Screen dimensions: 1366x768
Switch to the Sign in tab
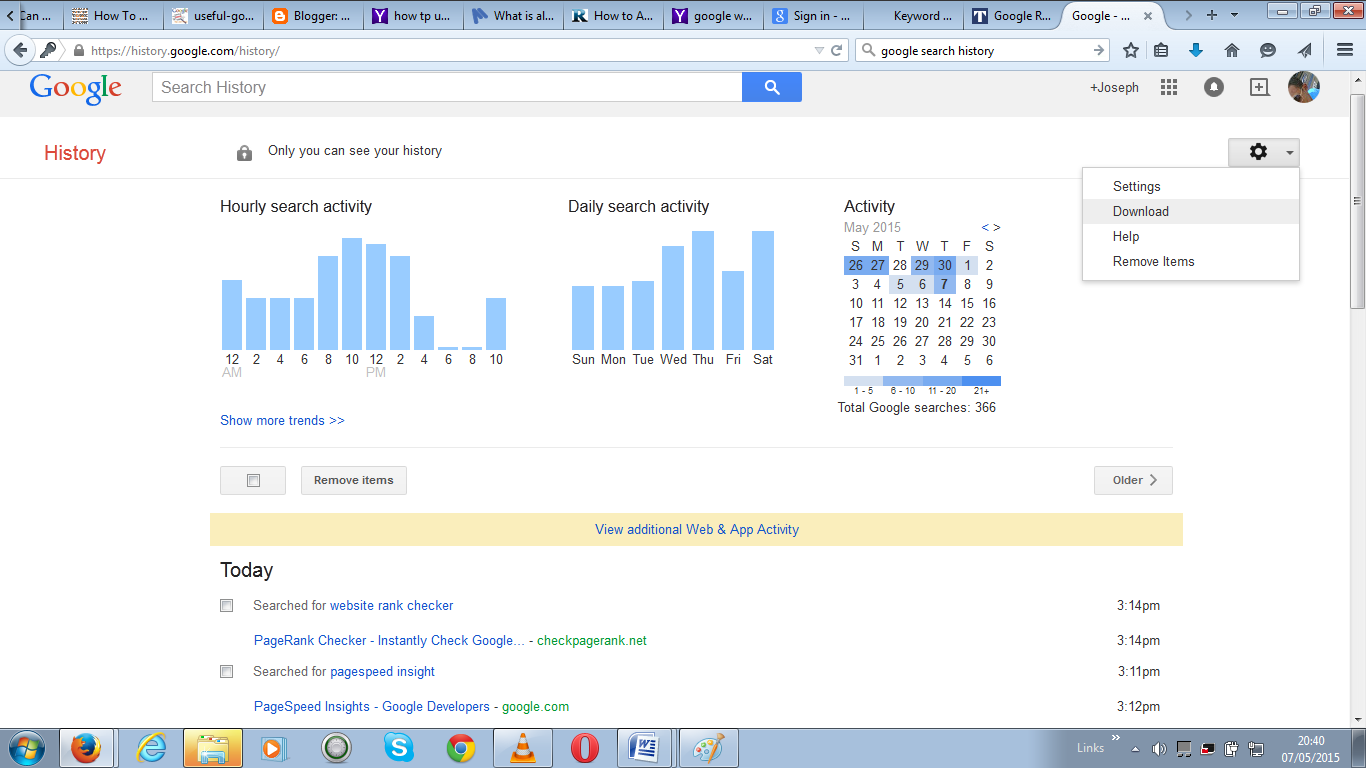coord(811,15)
